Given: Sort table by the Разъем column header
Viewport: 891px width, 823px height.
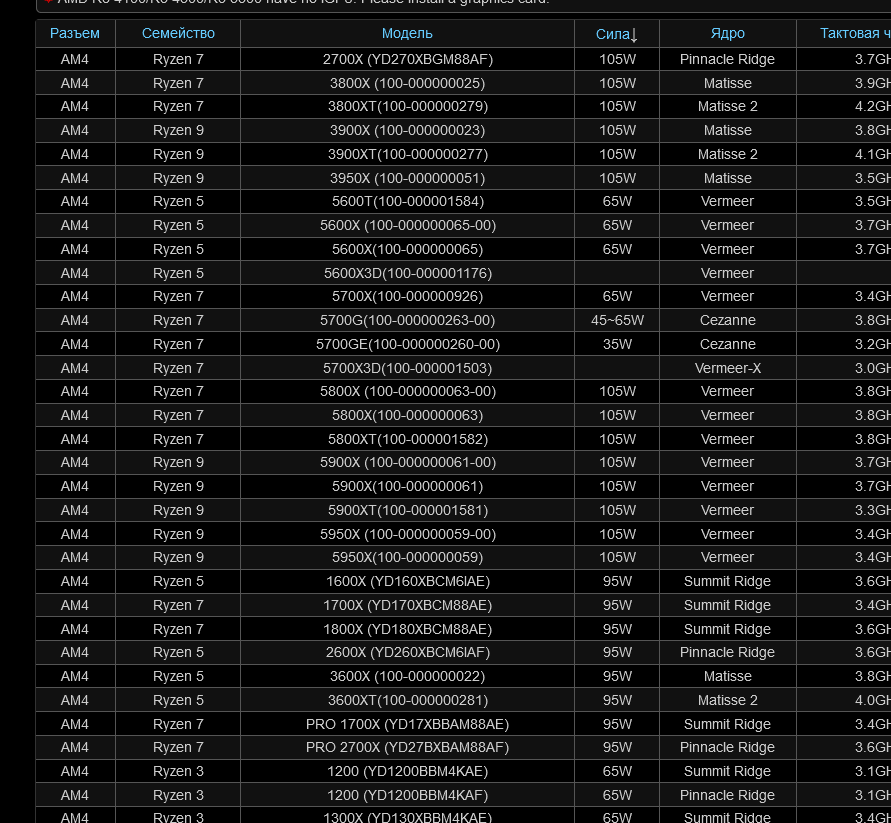Looking at the screenshot, I should tap(74, 34).
